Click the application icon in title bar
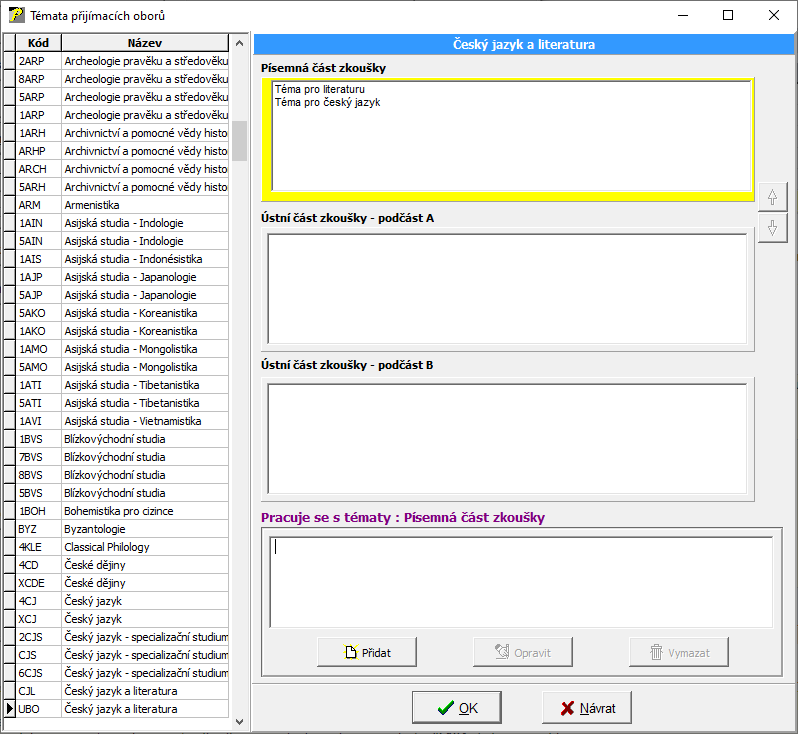Image resolution: width=798 pixels, height=734 pixels. 16,16
